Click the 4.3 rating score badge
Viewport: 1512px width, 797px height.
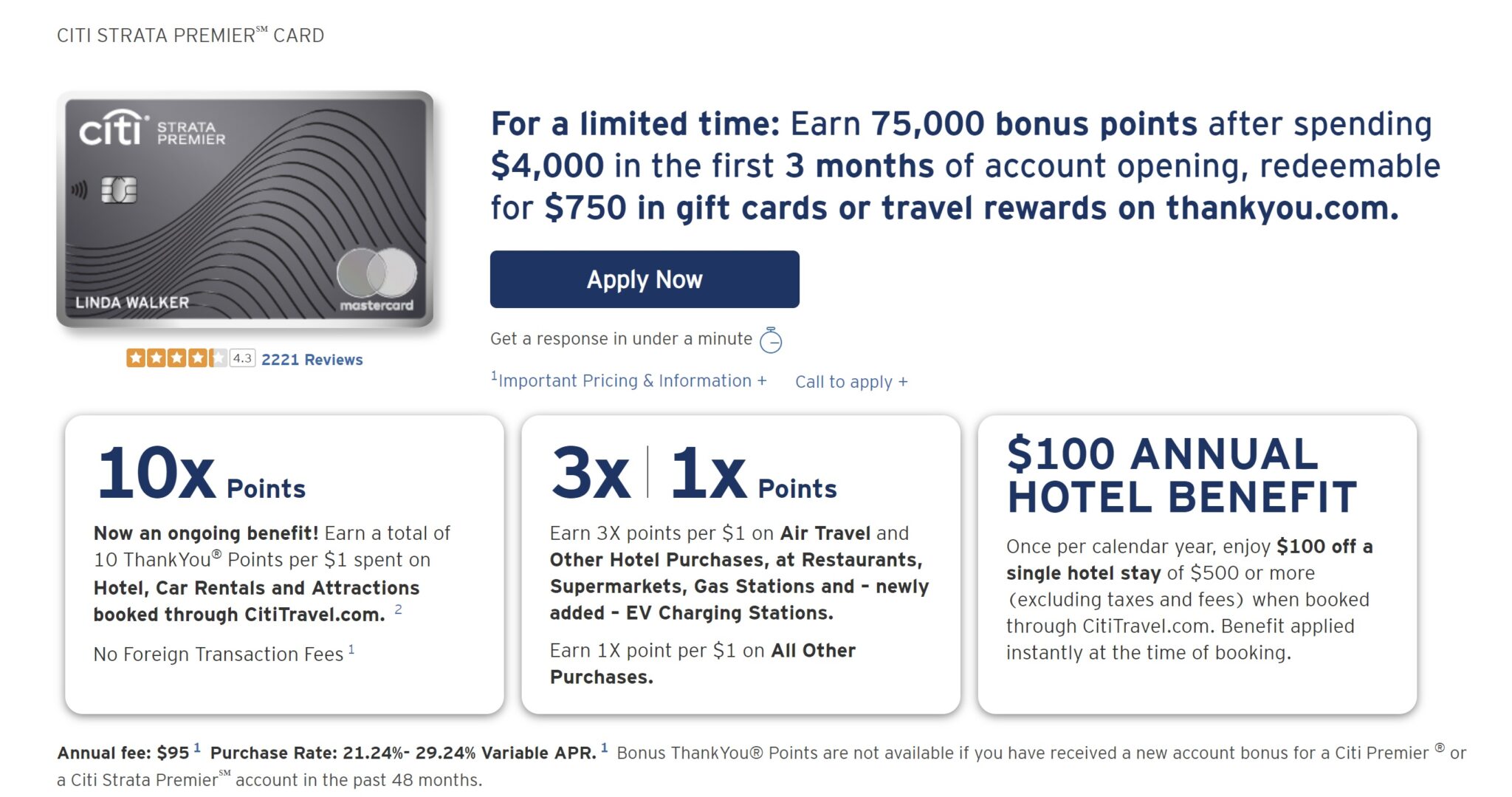pyautogui.click(x=242, y=358)
